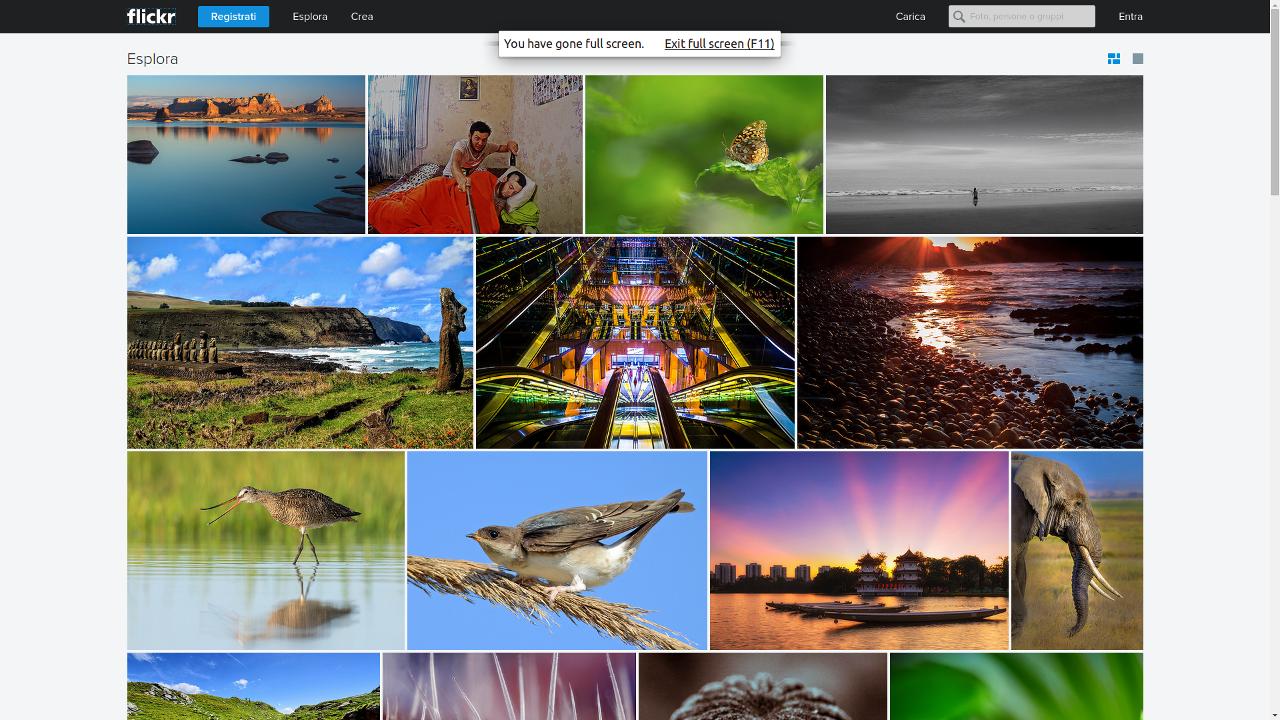Click the Esplora page heading
The image size is (1280, 720).
click(x=152, y=59)
